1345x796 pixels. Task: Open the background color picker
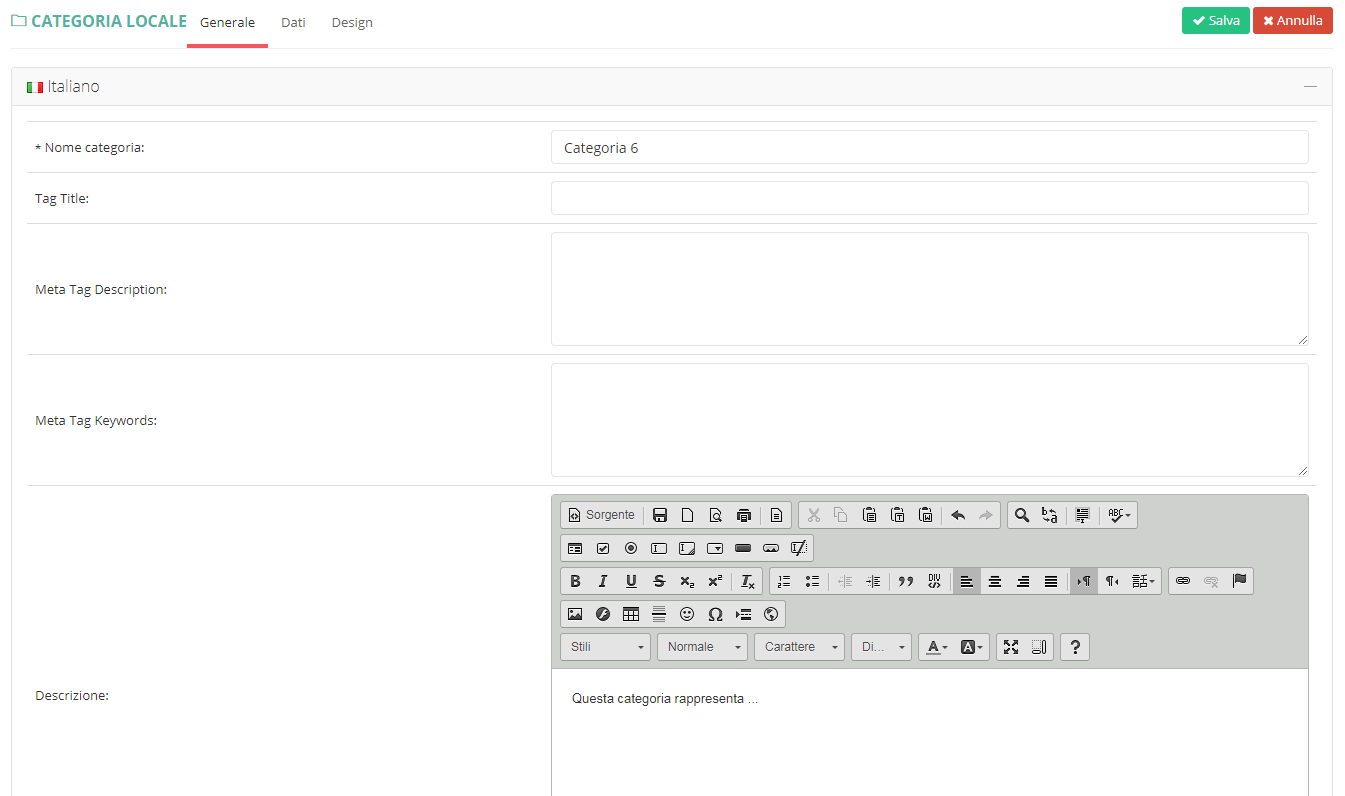click(x=972, y=647)
